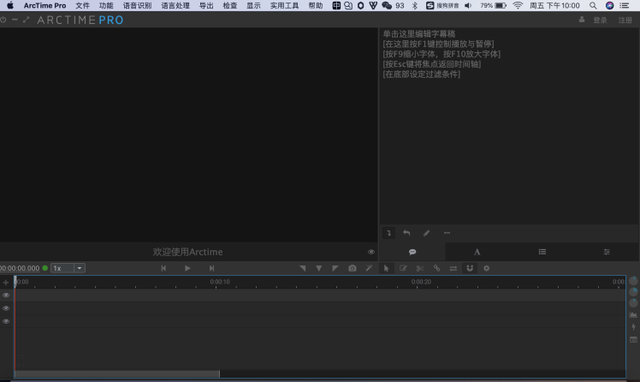Click the WeChat icon in the menu bar
Viewport: 640px width, 382px height.
[387, 5]
